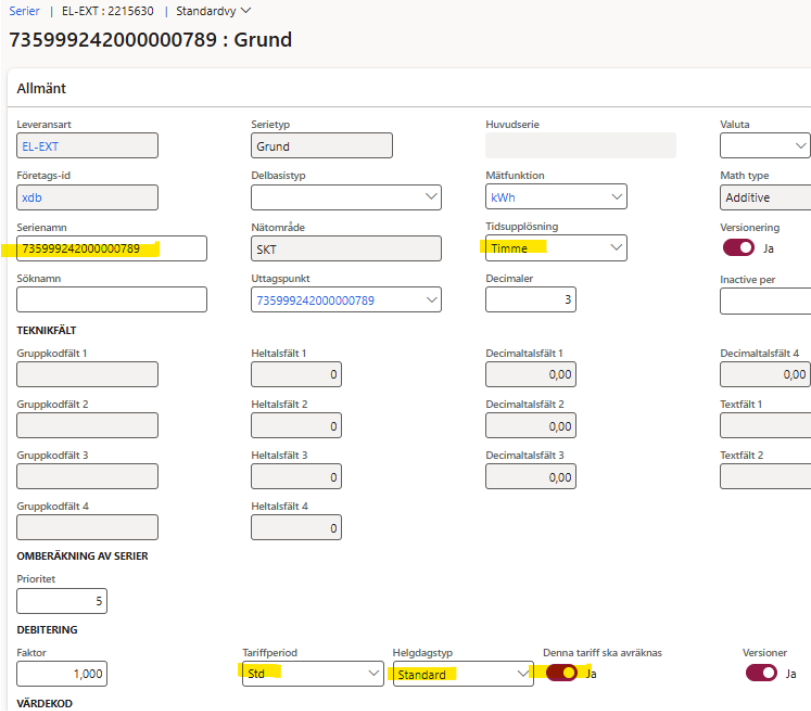Expand the Helgdagstyp Standard dropdown
This screenshot has width=811, height=711.
pos(522,674)
